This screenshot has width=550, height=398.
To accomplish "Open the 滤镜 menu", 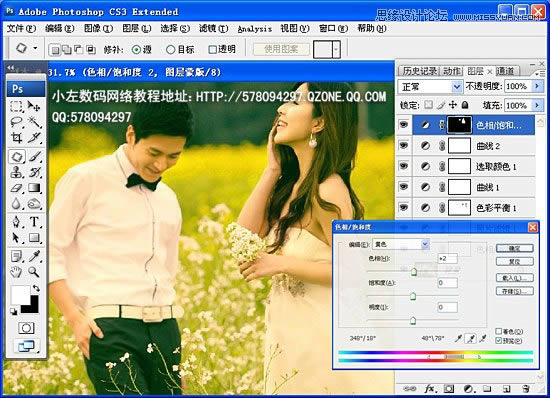I will click(213, 28).
